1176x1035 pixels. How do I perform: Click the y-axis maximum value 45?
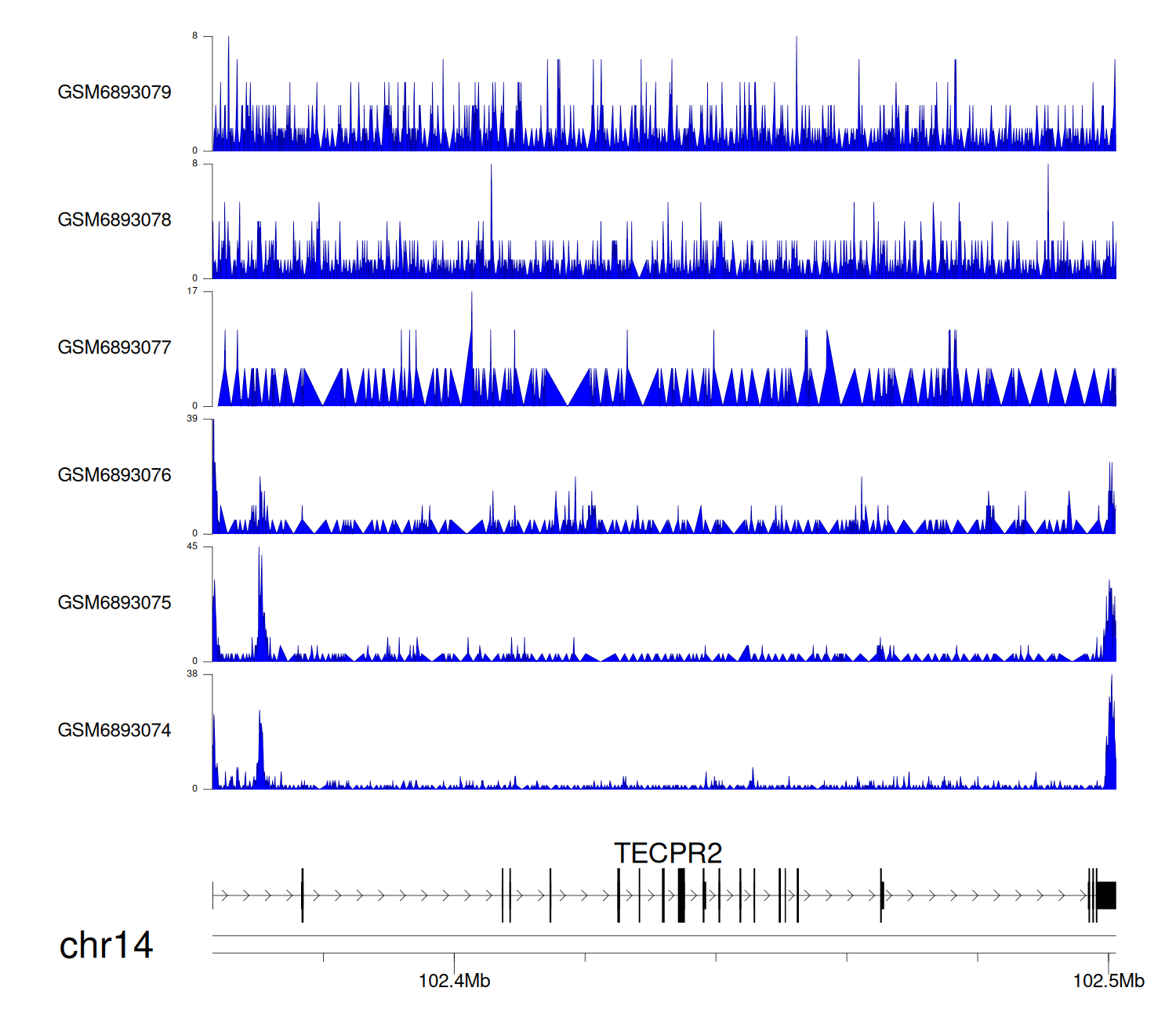[192, 547]
